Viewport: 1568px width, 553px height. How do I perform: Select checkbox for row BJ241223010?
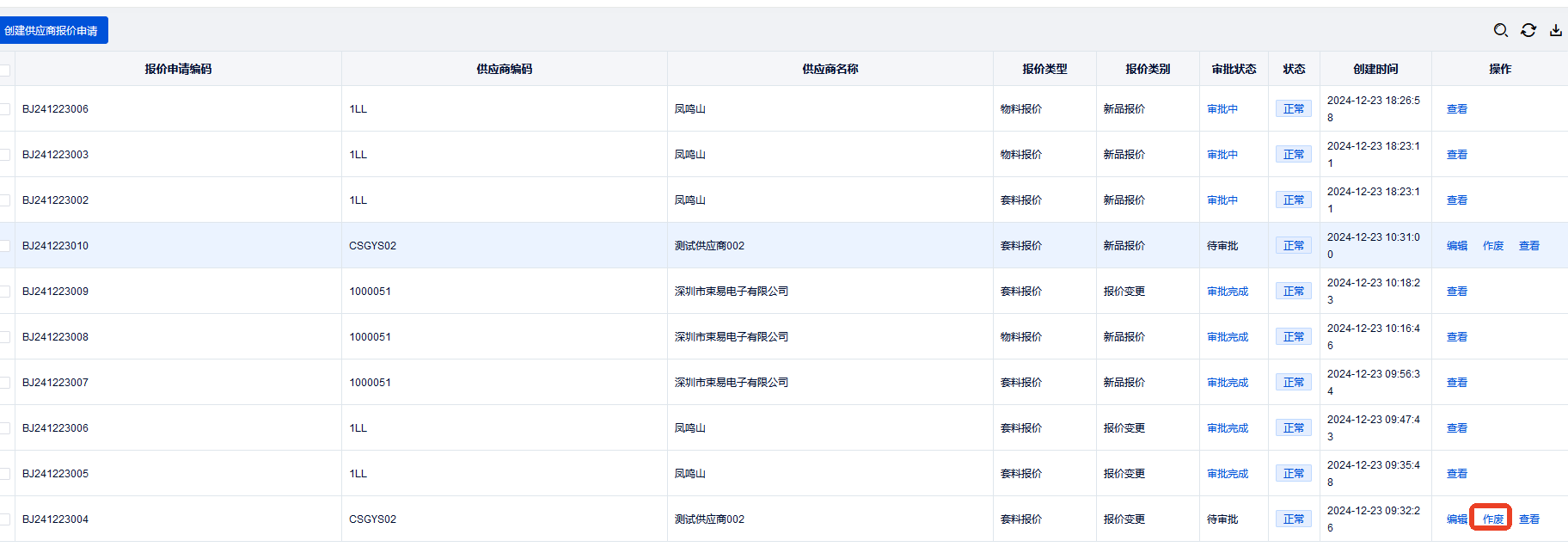5,246
